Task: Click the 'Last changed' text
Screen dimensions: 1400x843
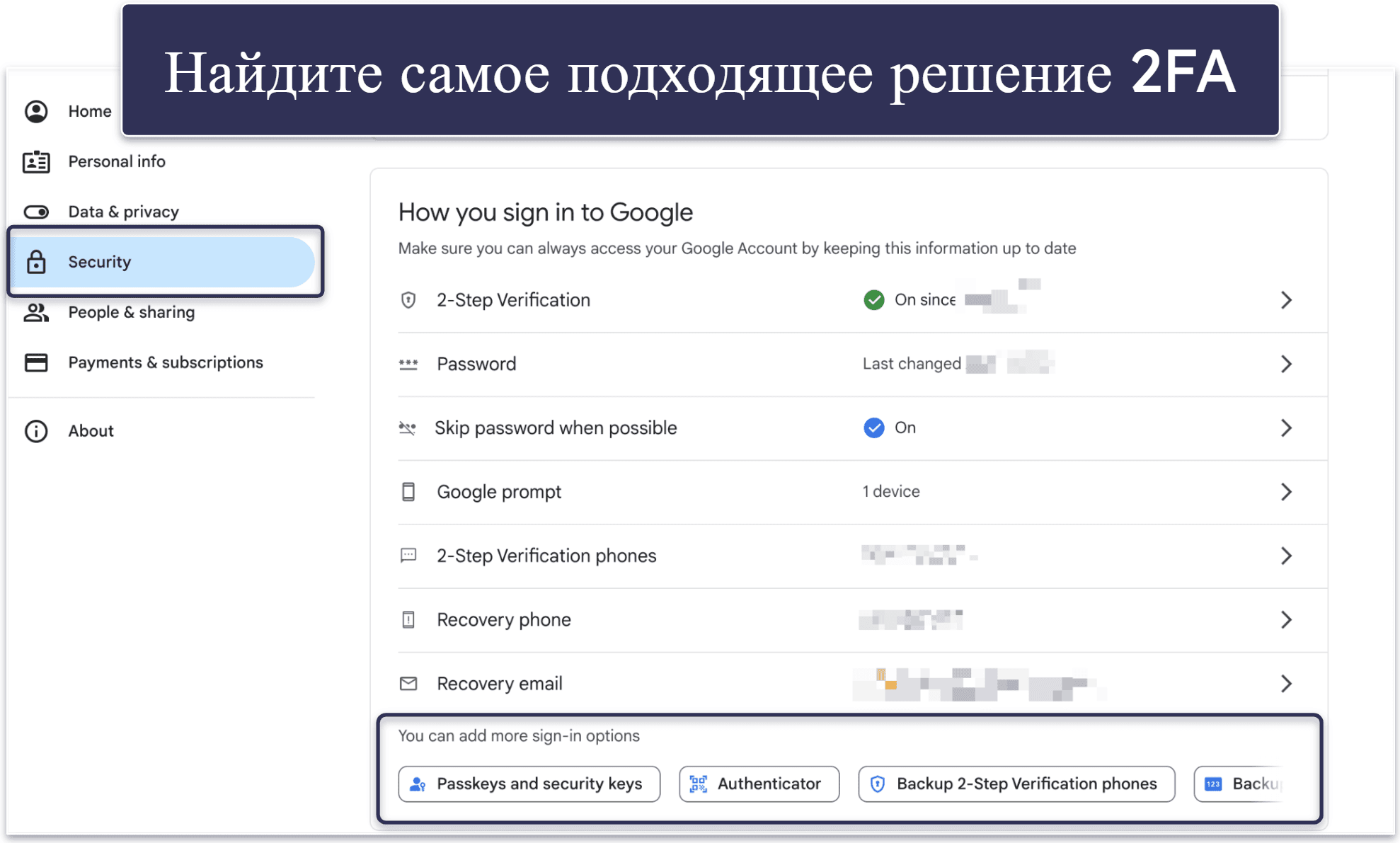Action: point(912,364)
